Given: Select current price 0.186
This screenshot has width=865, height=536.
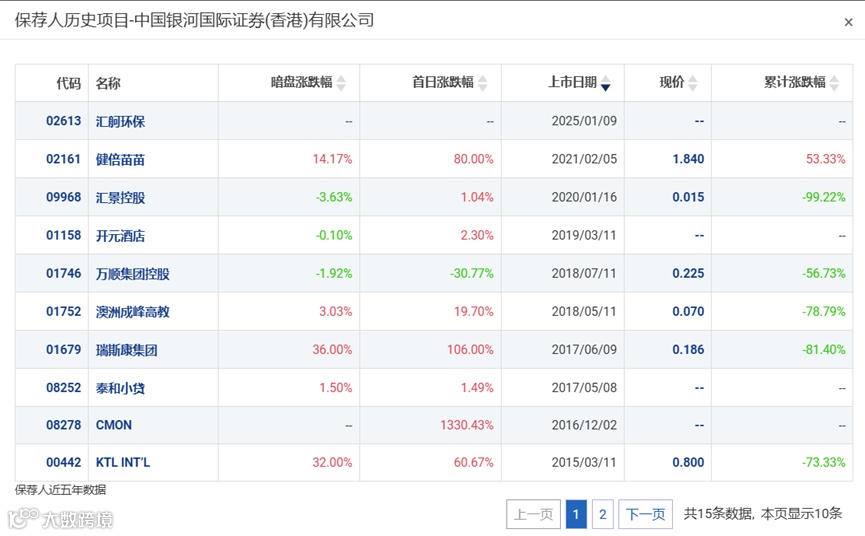Looking at the screenshot, I should pyautogui.click(x=688, y=349).
